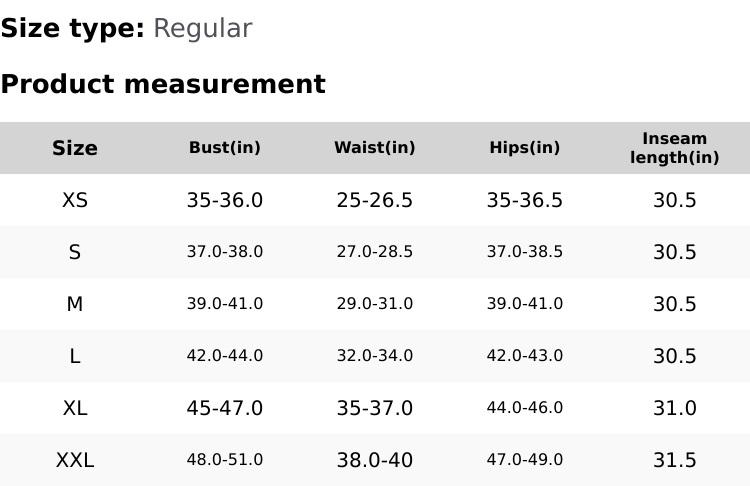Click the Inseam length(in) column header
750x486 pixels.
[675, 148]
